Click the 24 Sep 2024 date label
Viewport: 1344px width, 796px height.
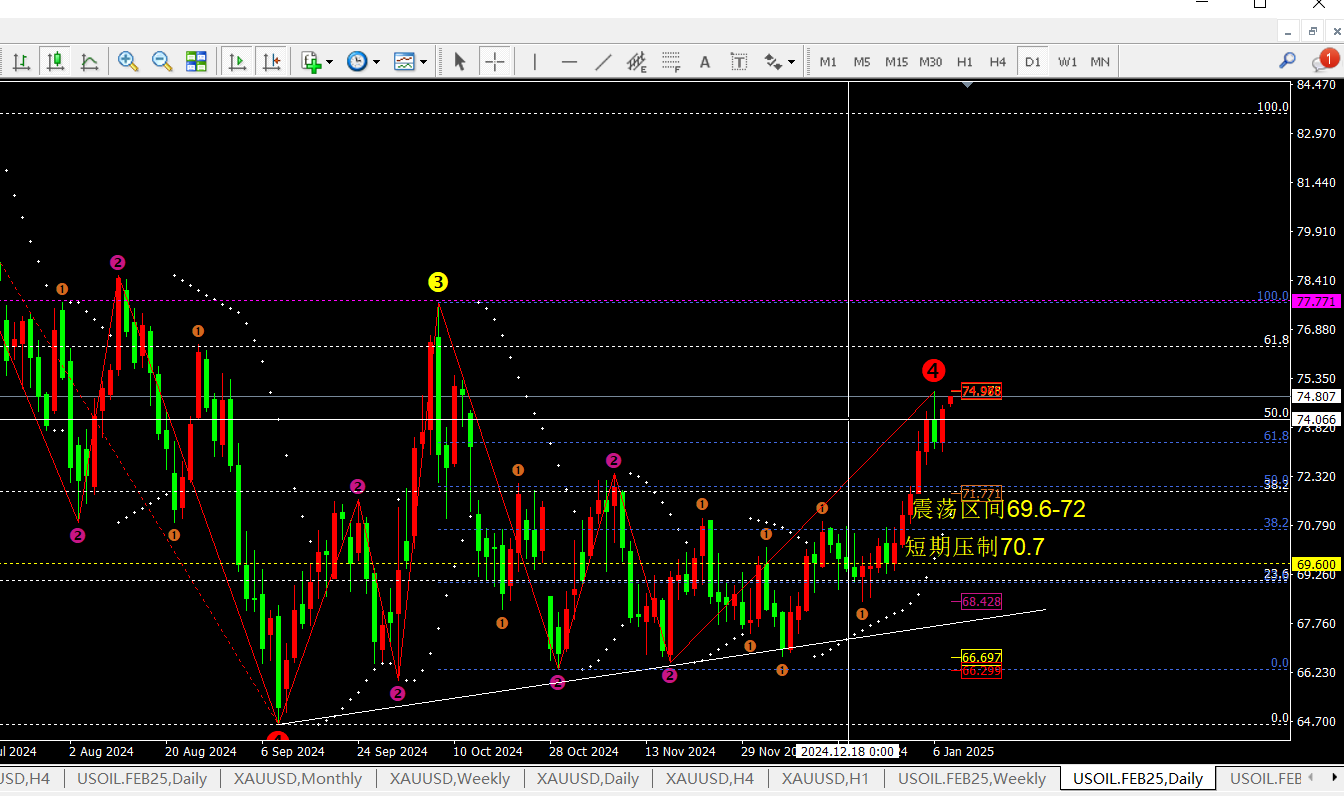pyautogui.click(x=392, y=751)
